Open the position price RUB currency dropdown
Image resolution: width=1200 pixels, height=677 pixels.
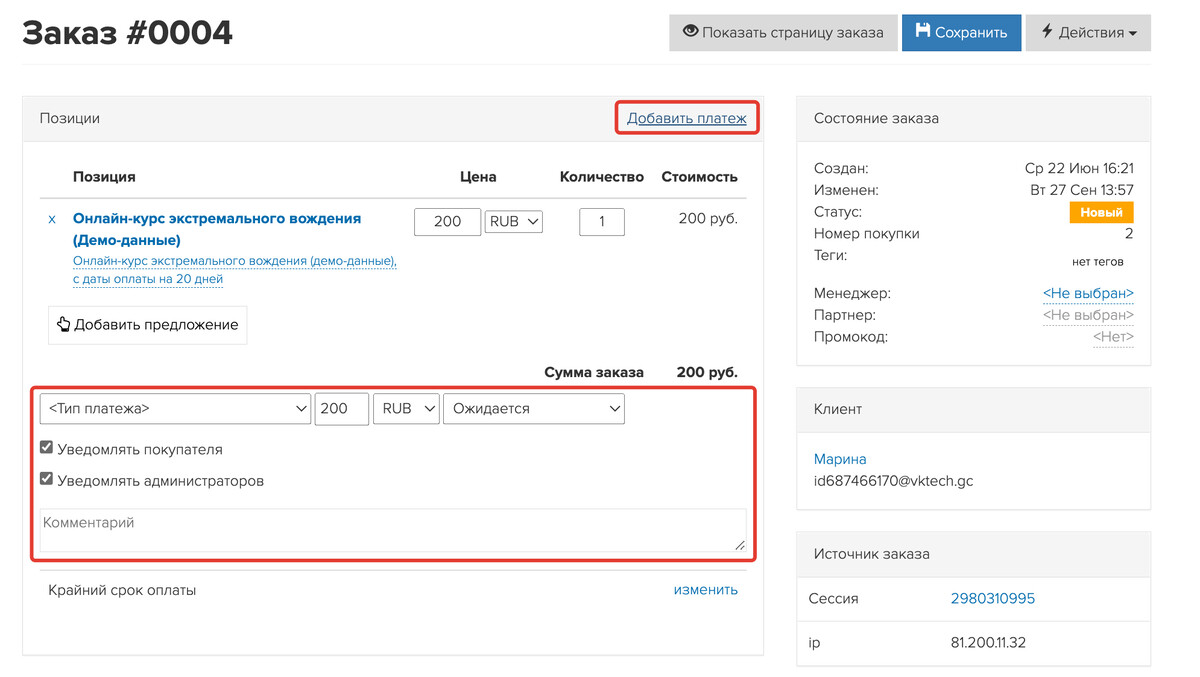click(514, 221)
